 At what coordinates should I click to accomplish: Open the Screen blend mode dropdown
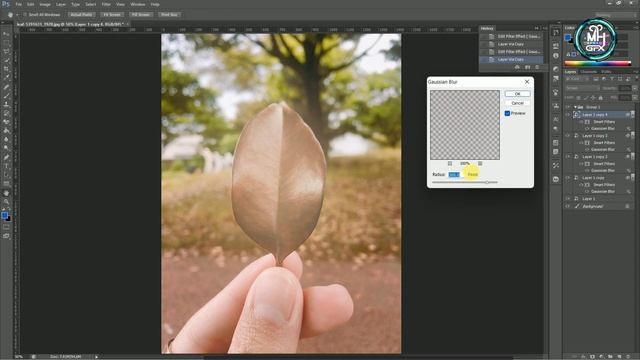(582, 88)
